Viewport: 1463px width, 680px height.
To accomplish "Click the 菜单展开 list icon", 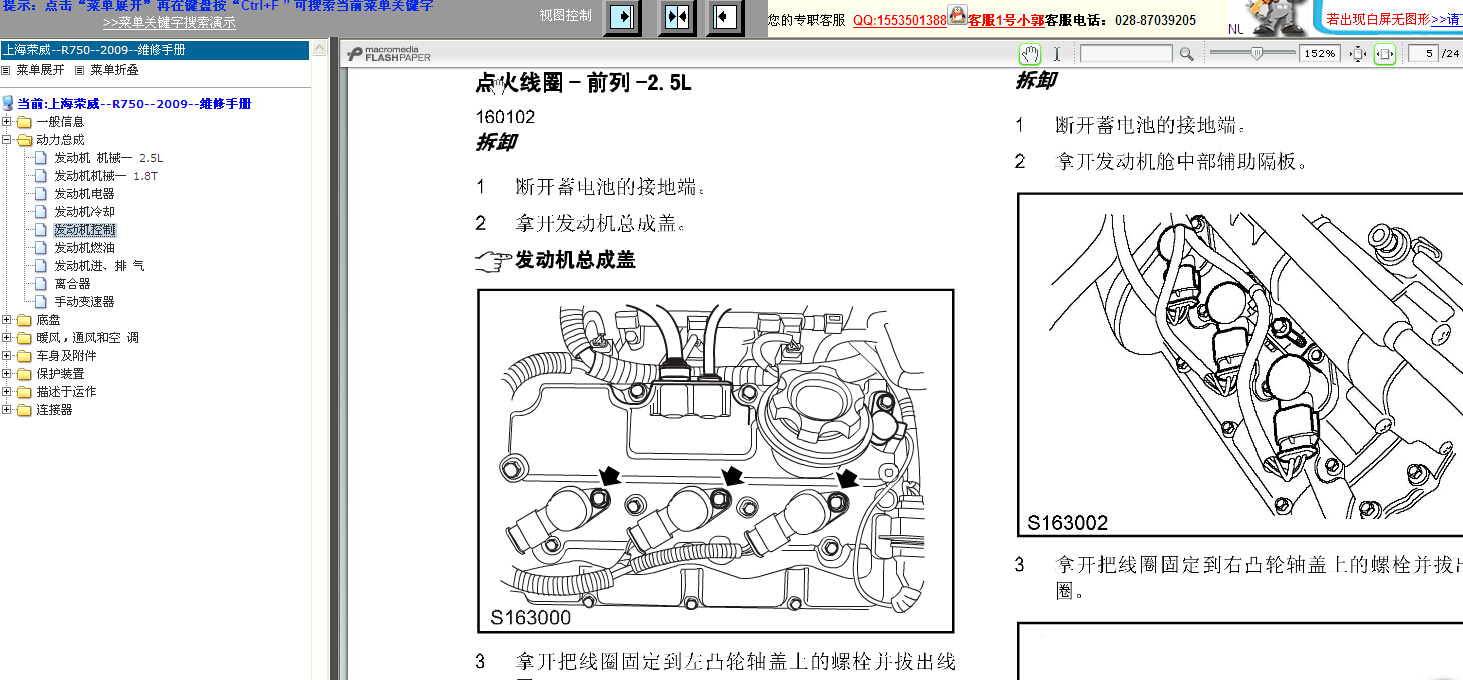I will click(6, 70).
